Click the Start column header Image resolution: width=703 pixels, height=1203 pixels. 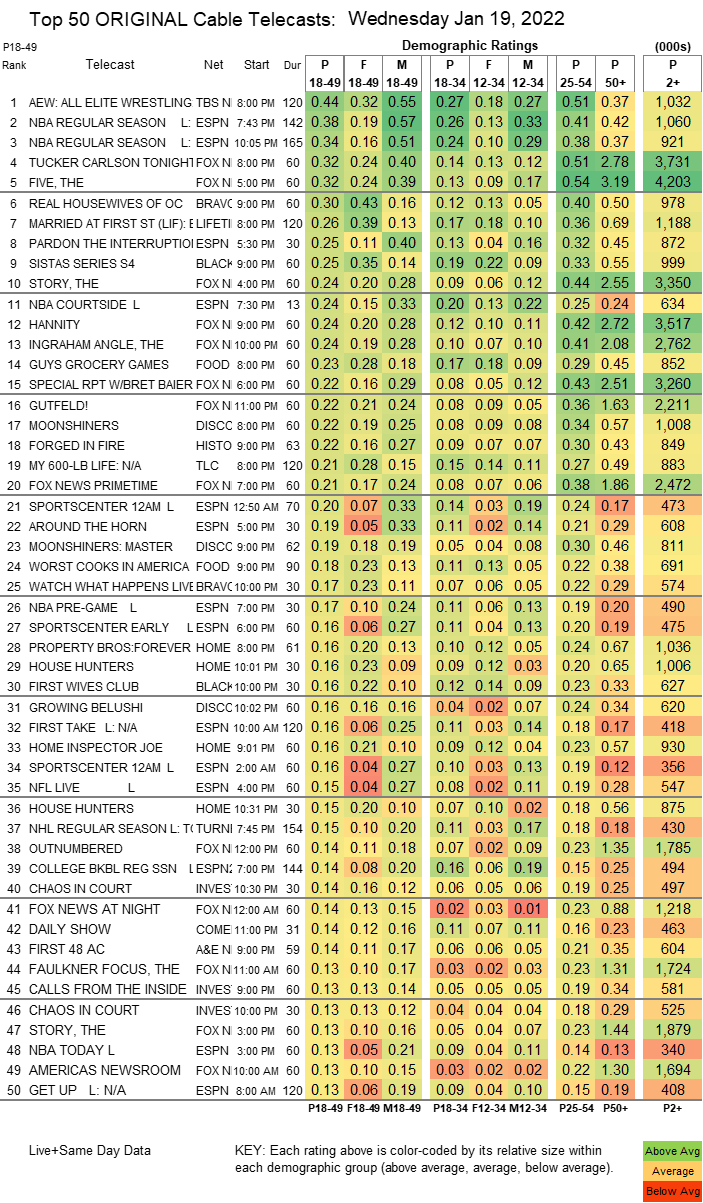(257, 64)
